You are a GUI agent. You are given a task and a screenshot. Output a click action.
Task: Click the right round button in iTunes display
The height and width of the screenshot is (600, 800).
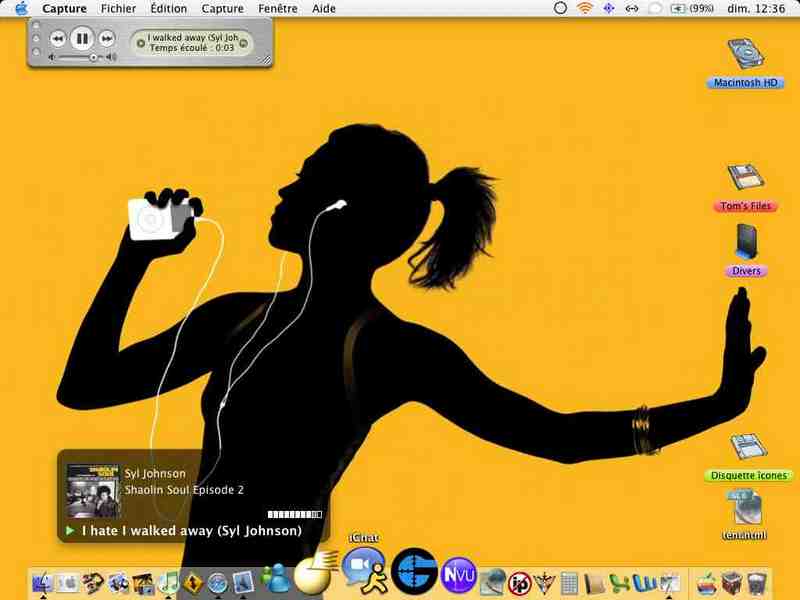[244, 43]
